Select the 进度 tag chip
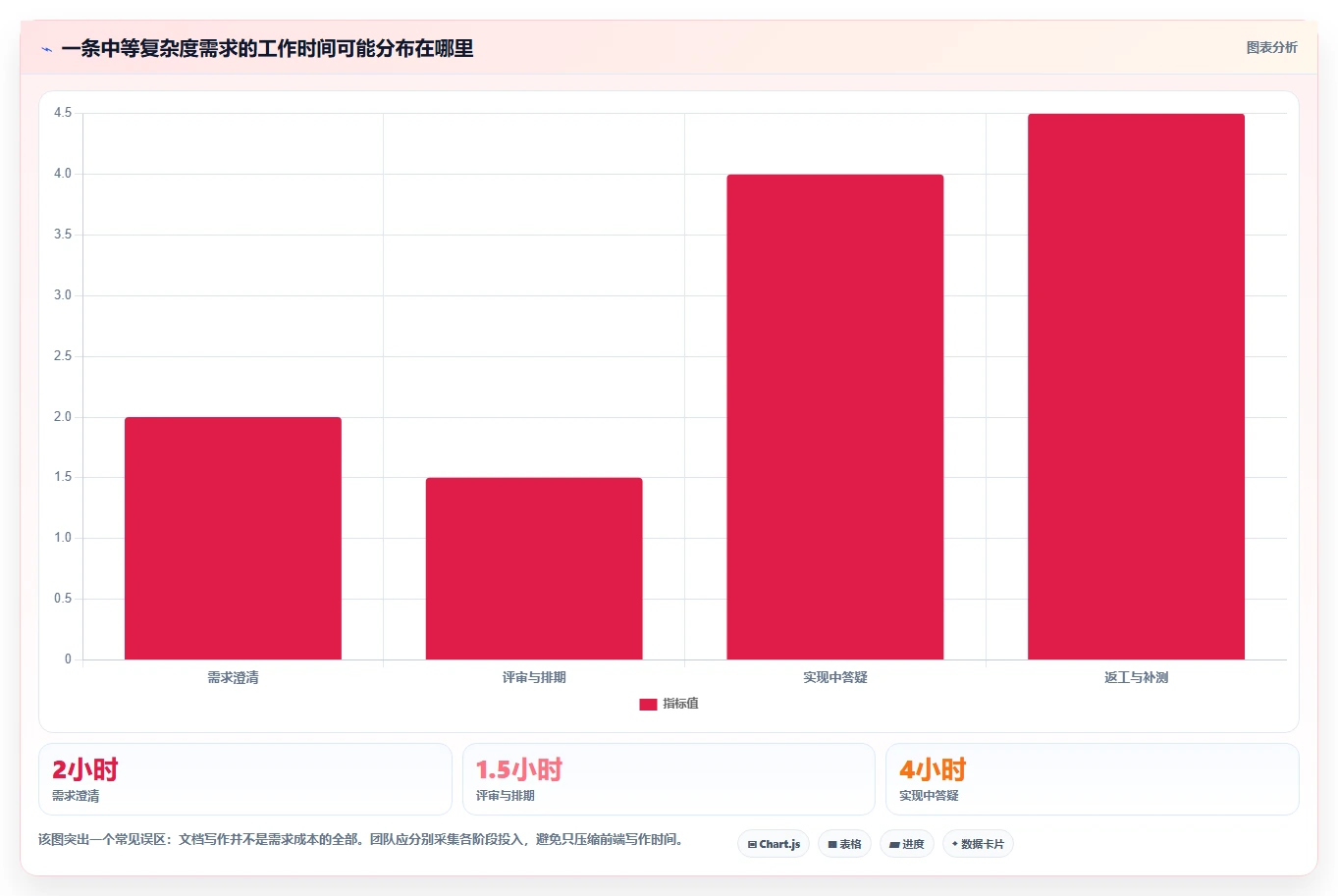The image size is (1338, 896). (907, 844)
